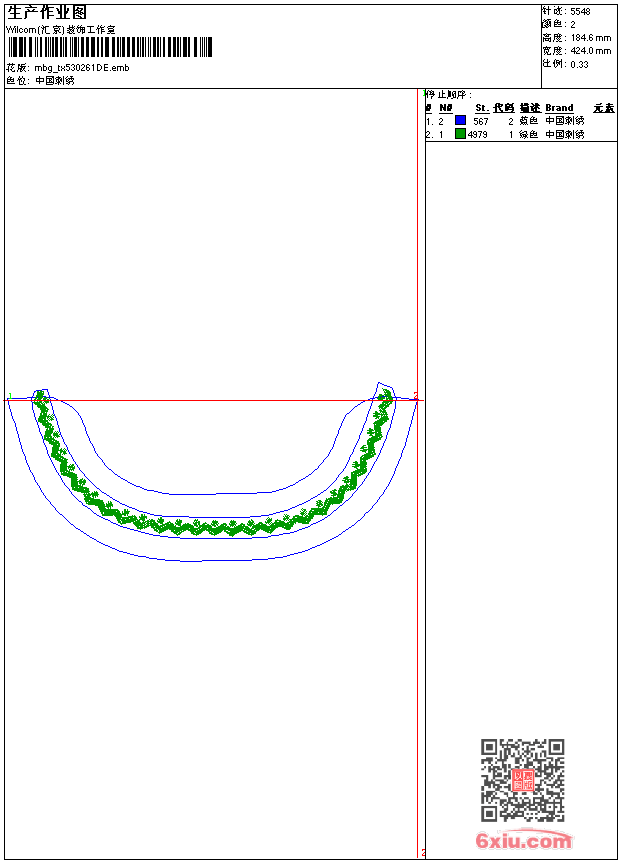The height and width of the screenshot is (860, 620).
Task: Click the 5548 stitch count value
Action: coord(580,12)
